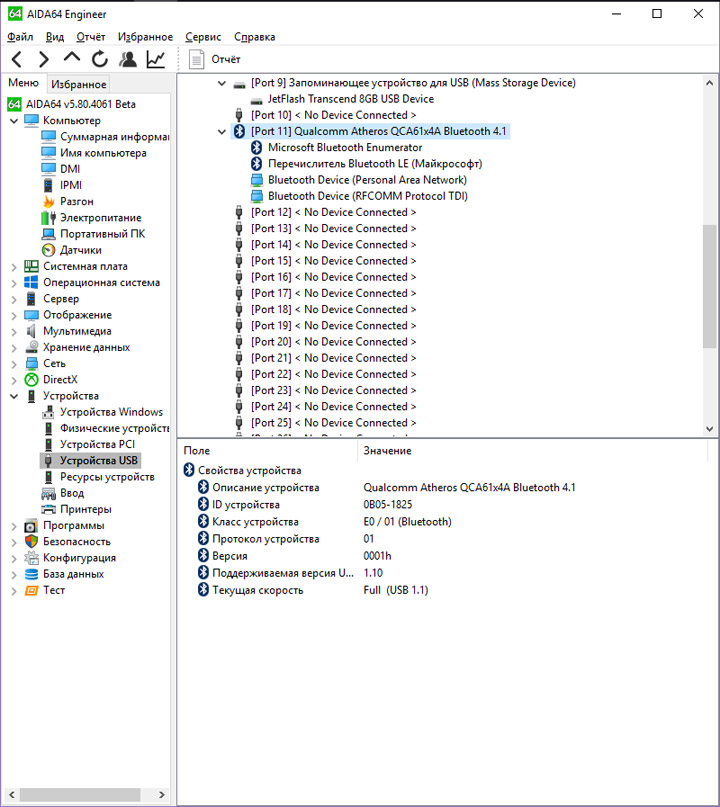The image size is (720, 807).
Task: Open the Отчёт menu
Action: 91,37
